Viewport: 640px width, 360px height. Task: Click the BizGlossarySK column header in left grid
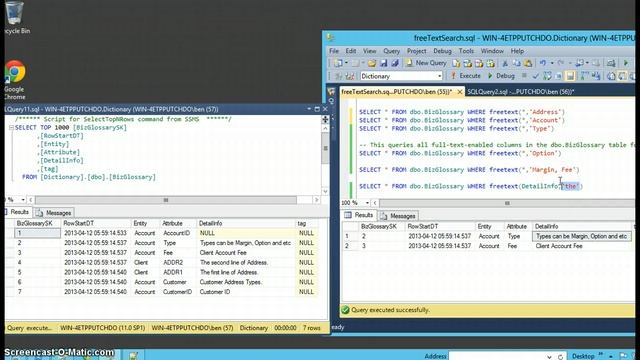pyautogui.click(x=37, y=223)
